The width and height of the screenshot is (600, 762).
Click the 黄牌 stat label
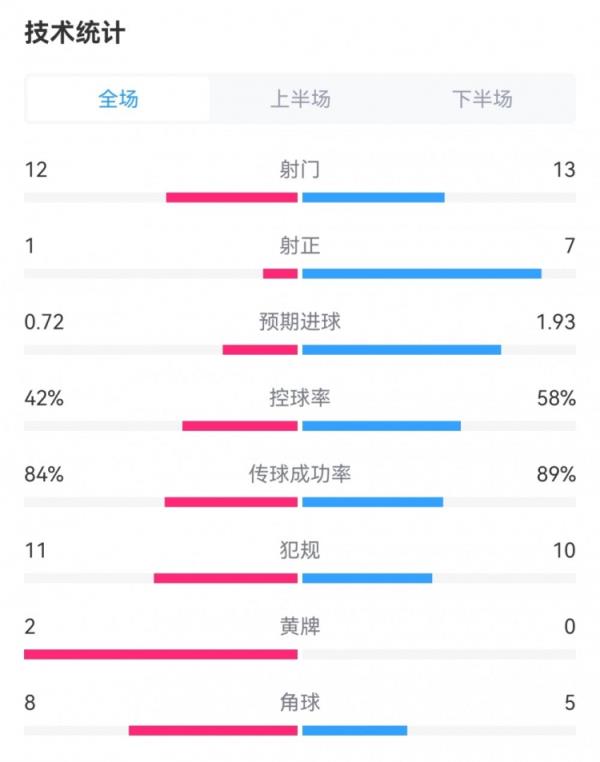(x=300, y=627)
